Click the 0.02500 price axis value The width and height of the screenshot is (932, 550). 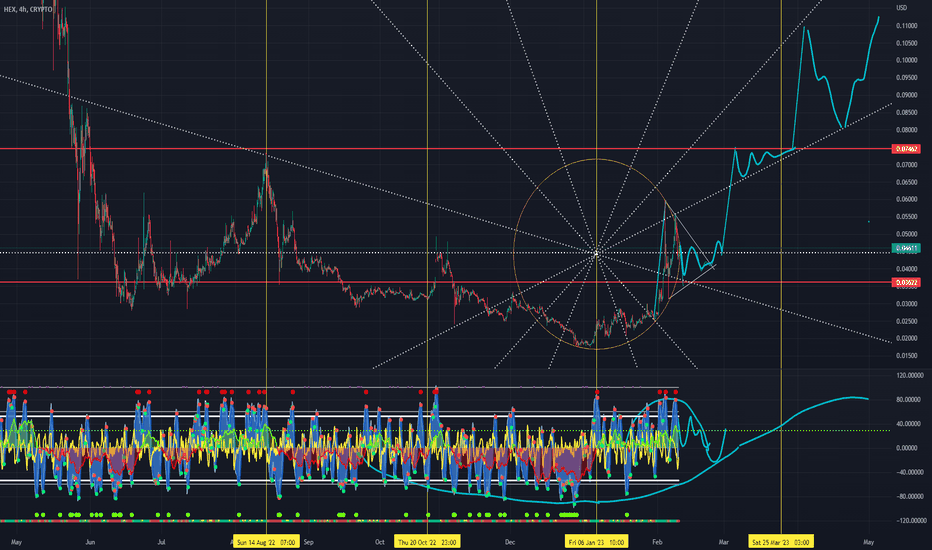[x=906, y=322]
